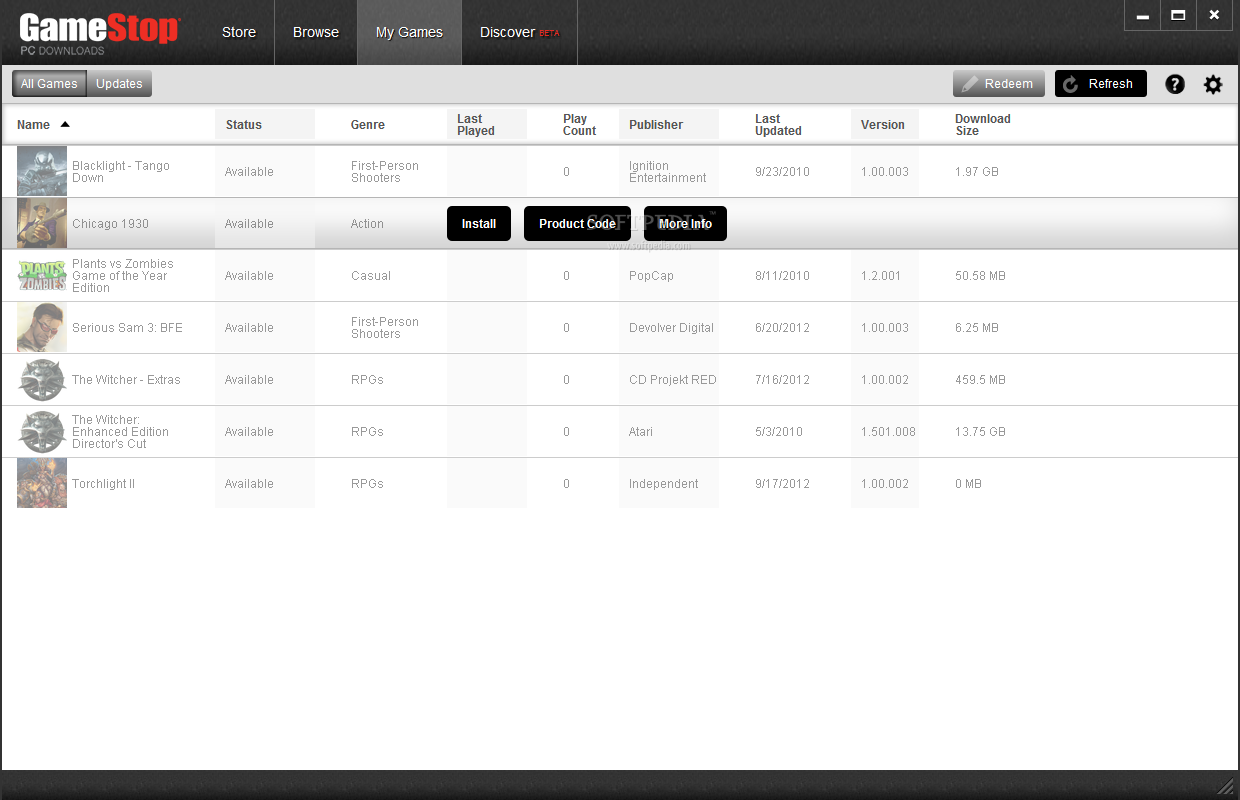The width and height of the screenshot is (1240, 800).
Task: Click the 'Ignition Entertainment' publisher cell
Action: click(x=668, y=172)
